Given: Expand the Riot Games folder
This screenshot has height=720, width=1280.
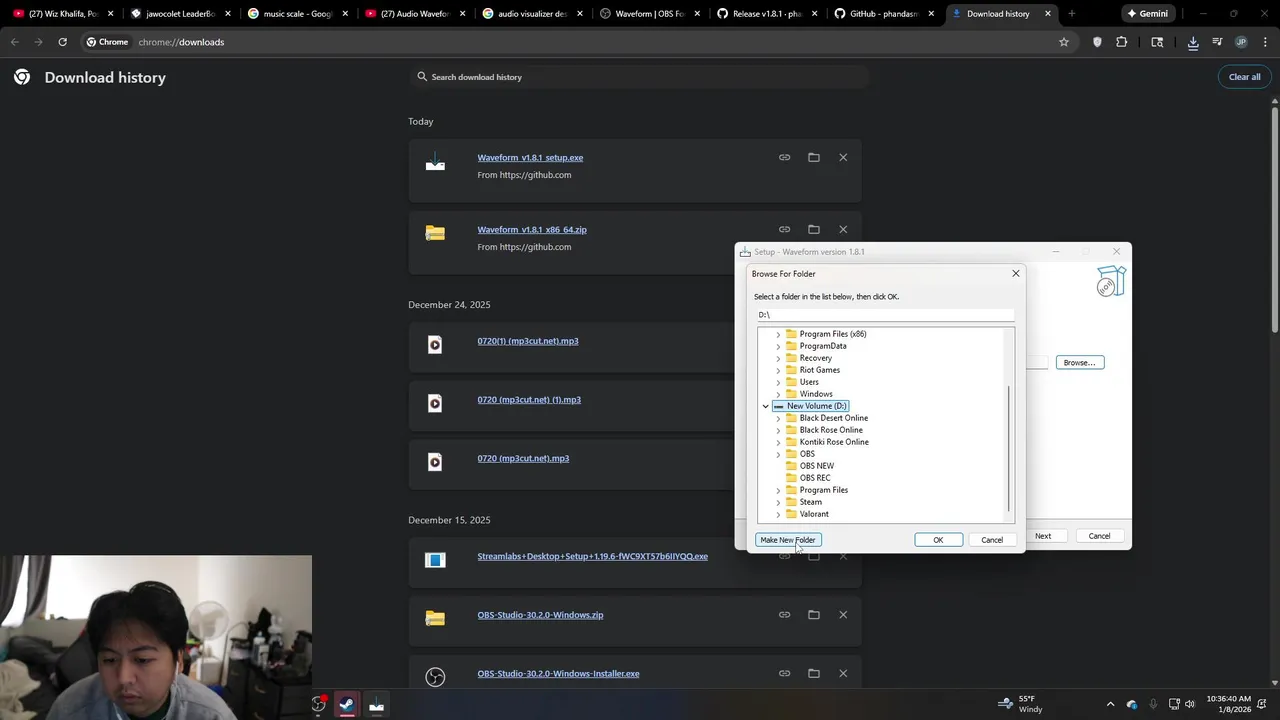Looking at the screenshot, I should pos(778,370).
